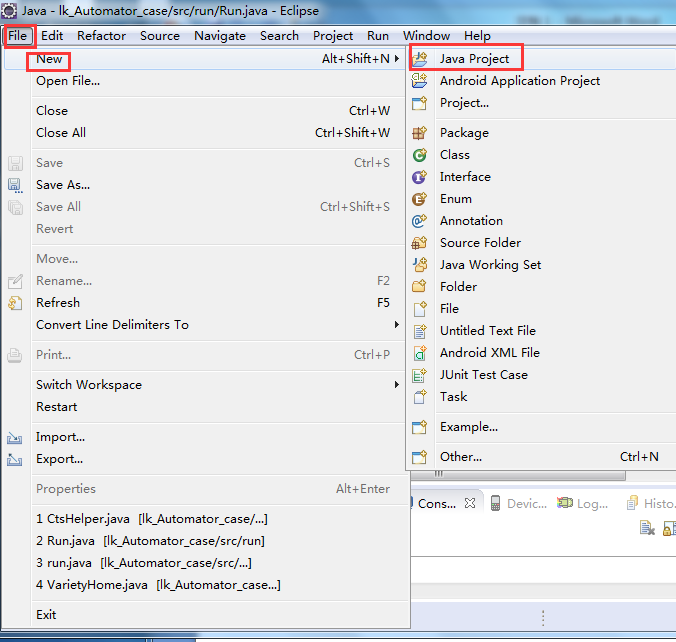Click the Project... wizard icon

pos(419,103)
